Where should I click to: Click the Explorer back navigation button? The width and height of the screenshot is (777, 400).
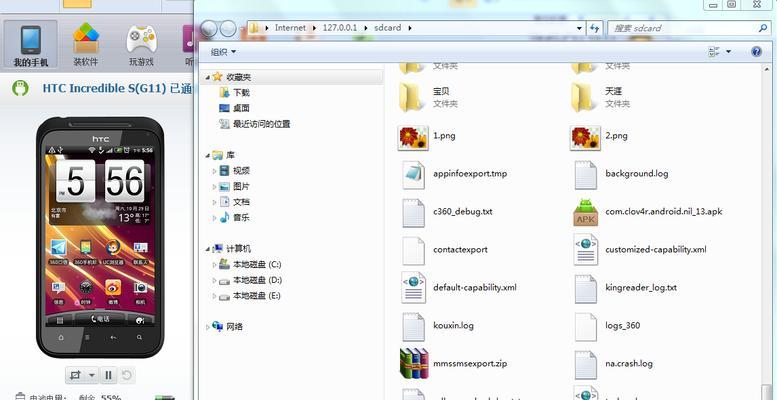point(209,29)
